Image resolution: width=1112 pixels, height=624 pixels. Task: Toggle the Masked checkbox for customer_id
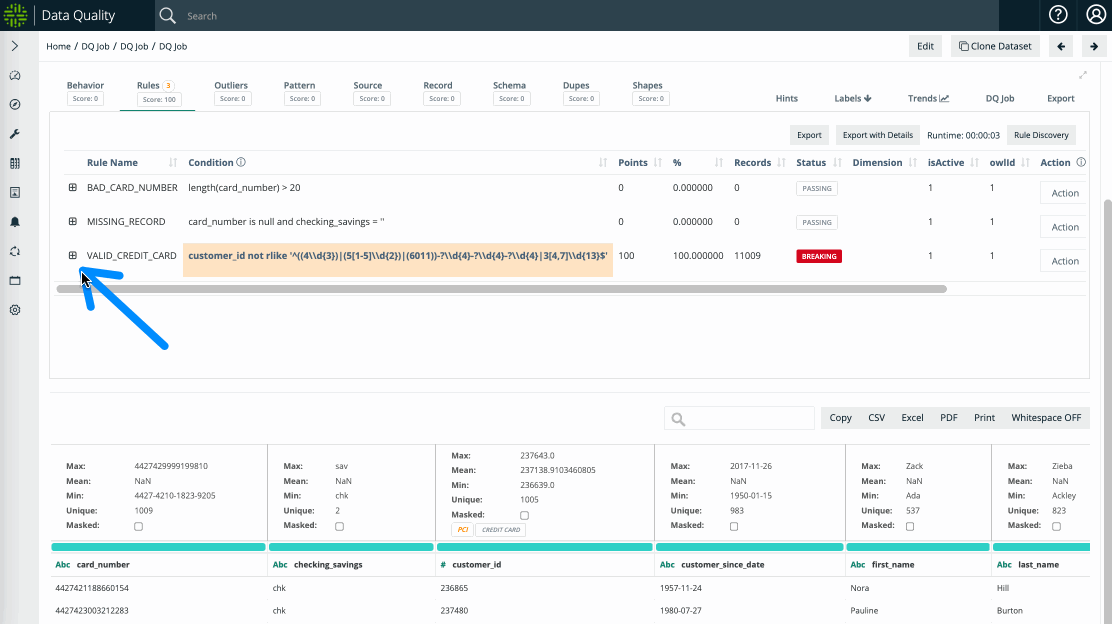pos(524,515)
